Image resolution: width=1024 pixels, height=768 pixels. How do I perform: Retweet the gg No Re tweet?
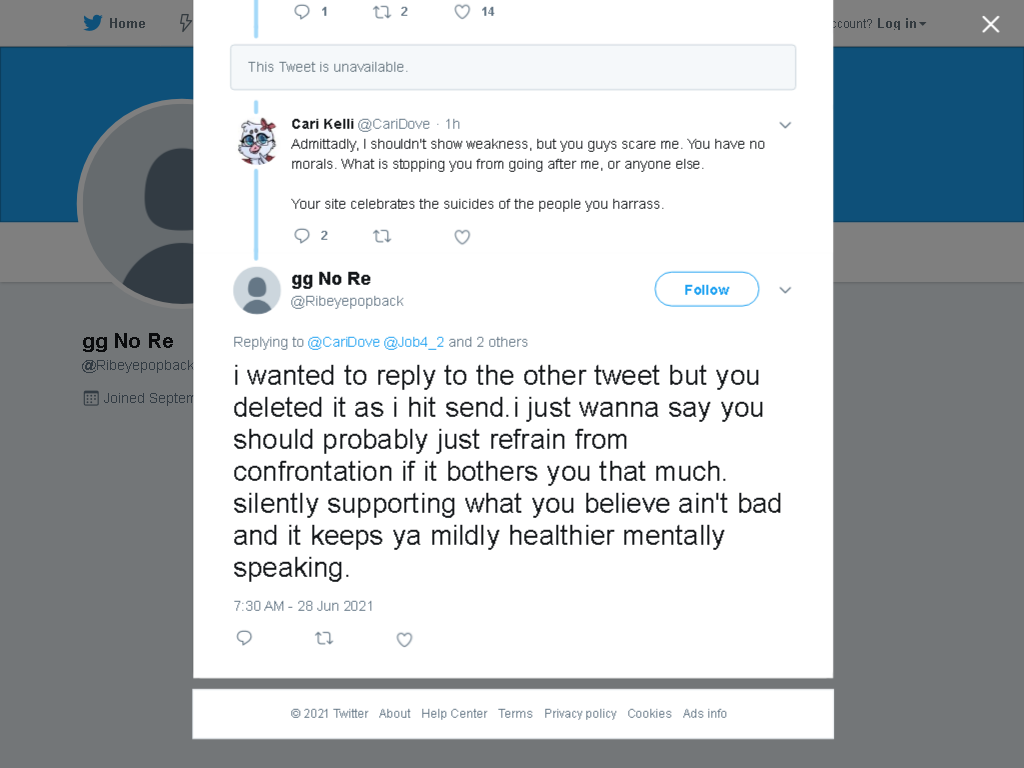[x=324, y=638]
